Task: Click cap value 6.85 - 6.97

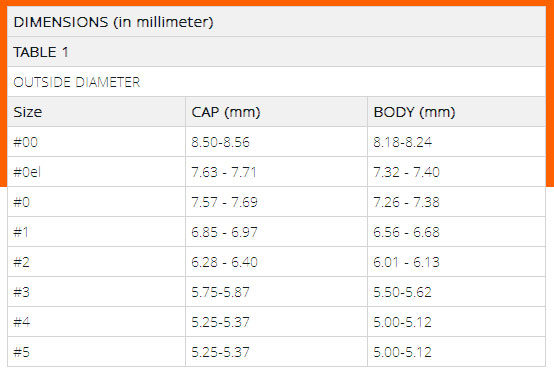Action: tap(224, 232)
